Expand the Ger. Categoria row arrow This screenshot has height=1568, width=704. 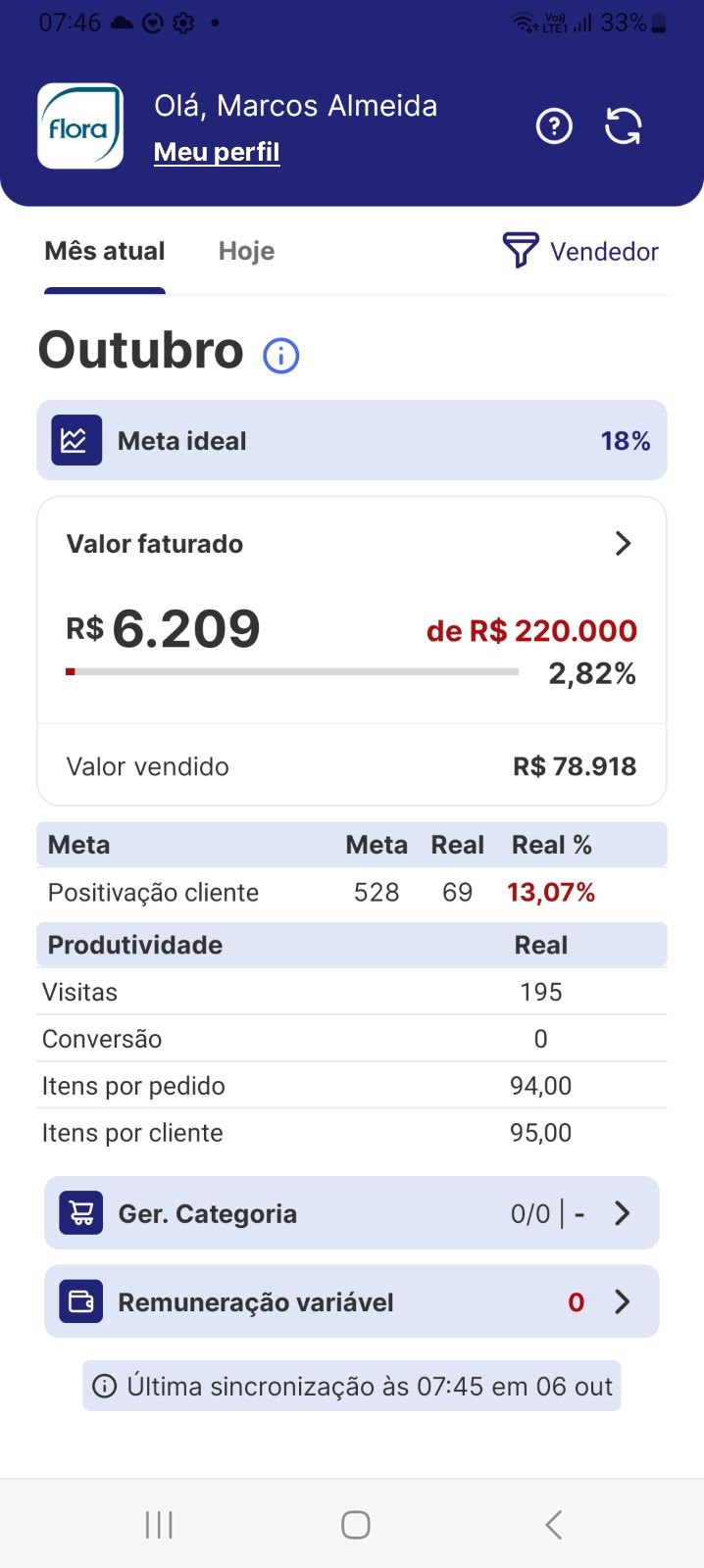point(622,1213)
